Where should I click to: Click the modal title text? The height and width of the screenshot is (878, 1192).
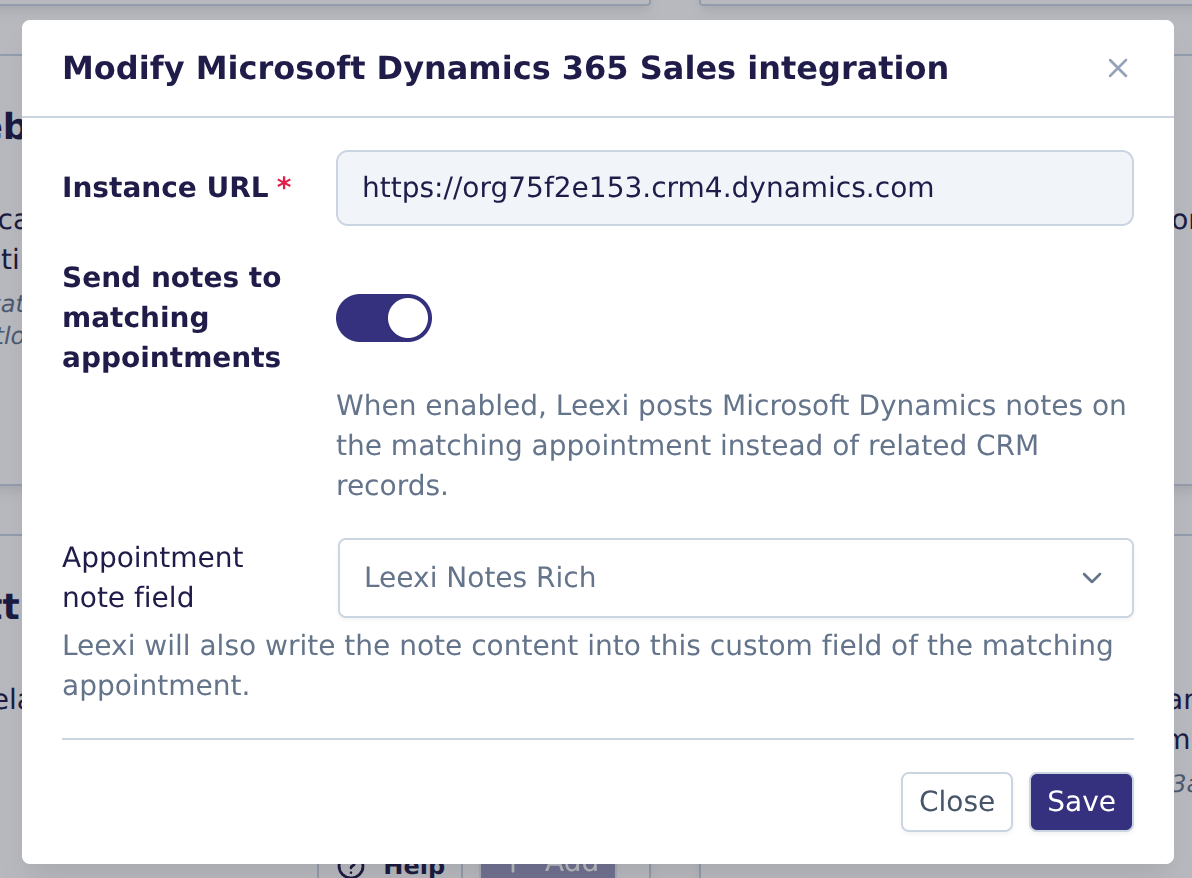(506, 68)
